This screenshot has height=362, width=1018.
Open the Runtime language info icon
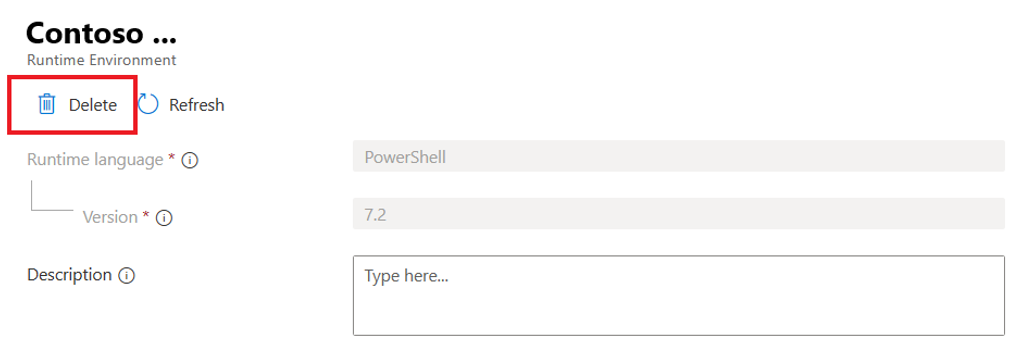(x=190, y=160)
